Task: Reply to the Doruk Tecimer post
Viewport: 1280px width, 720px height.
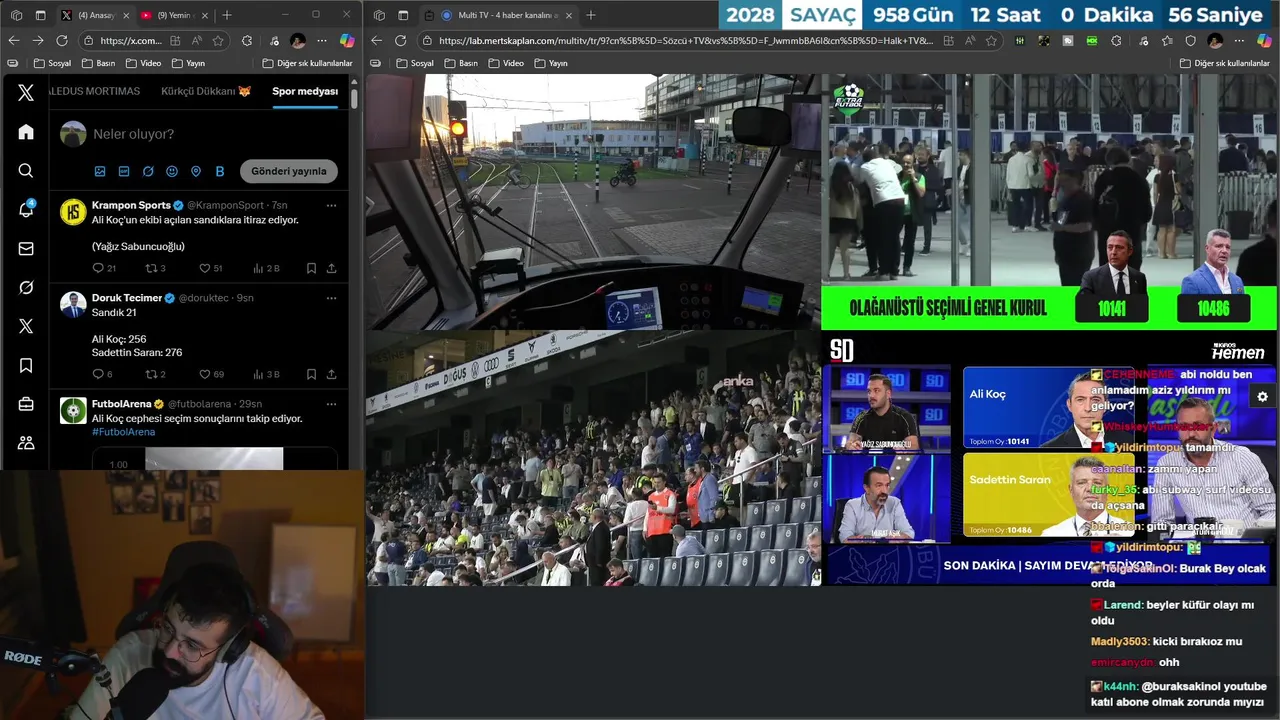Action: pos(98,374)
